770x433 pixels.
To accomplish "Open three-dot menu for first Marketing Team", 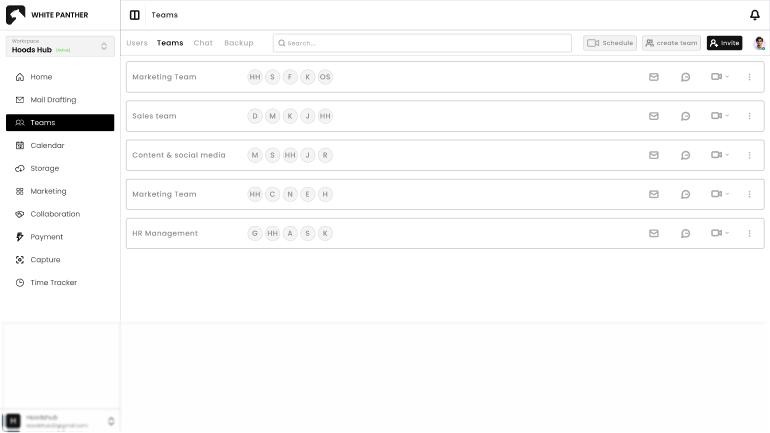I will (x=749, y=77).
